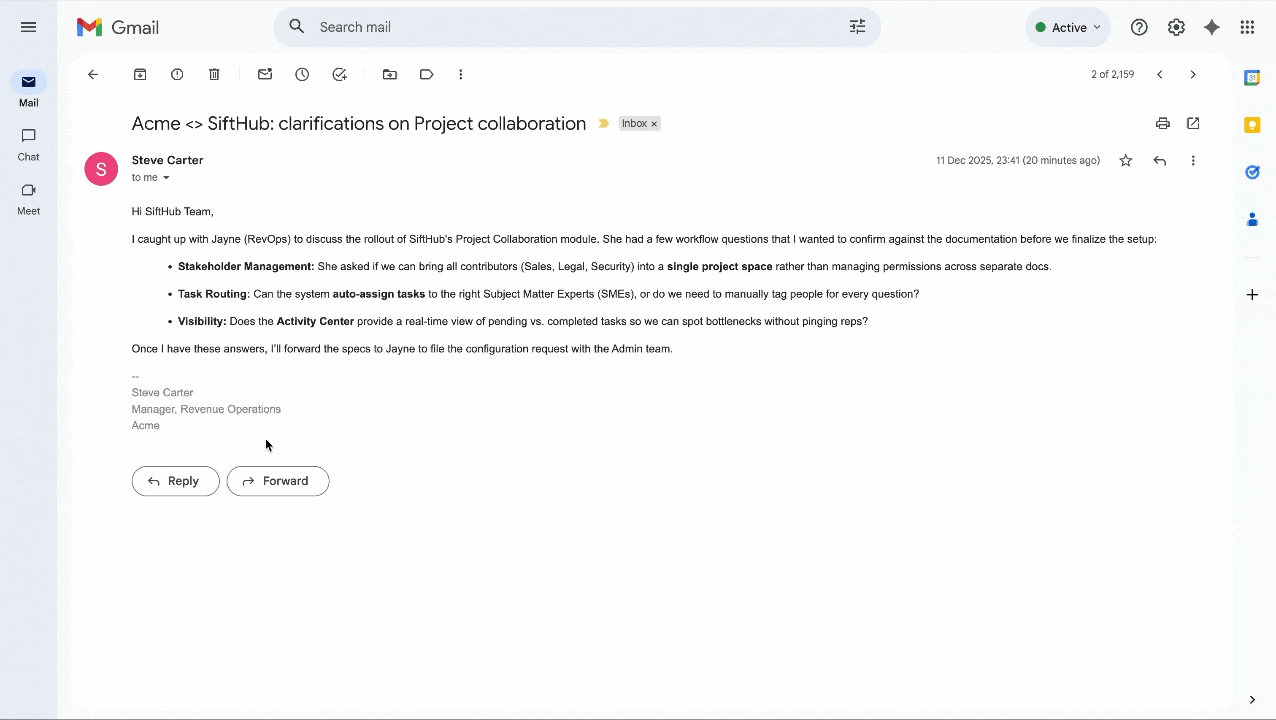Archive this email conversation
This screenshot has height=720, width=1276.
(140, 75)
